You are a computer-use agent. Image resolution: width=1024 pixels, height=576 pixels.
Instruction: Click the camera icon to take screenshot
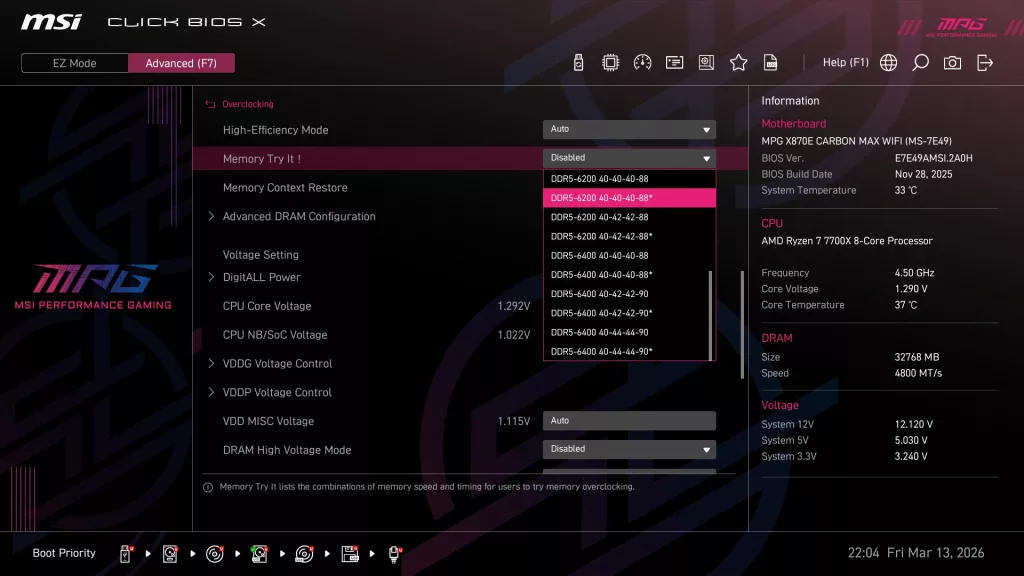tap(952, 62)
